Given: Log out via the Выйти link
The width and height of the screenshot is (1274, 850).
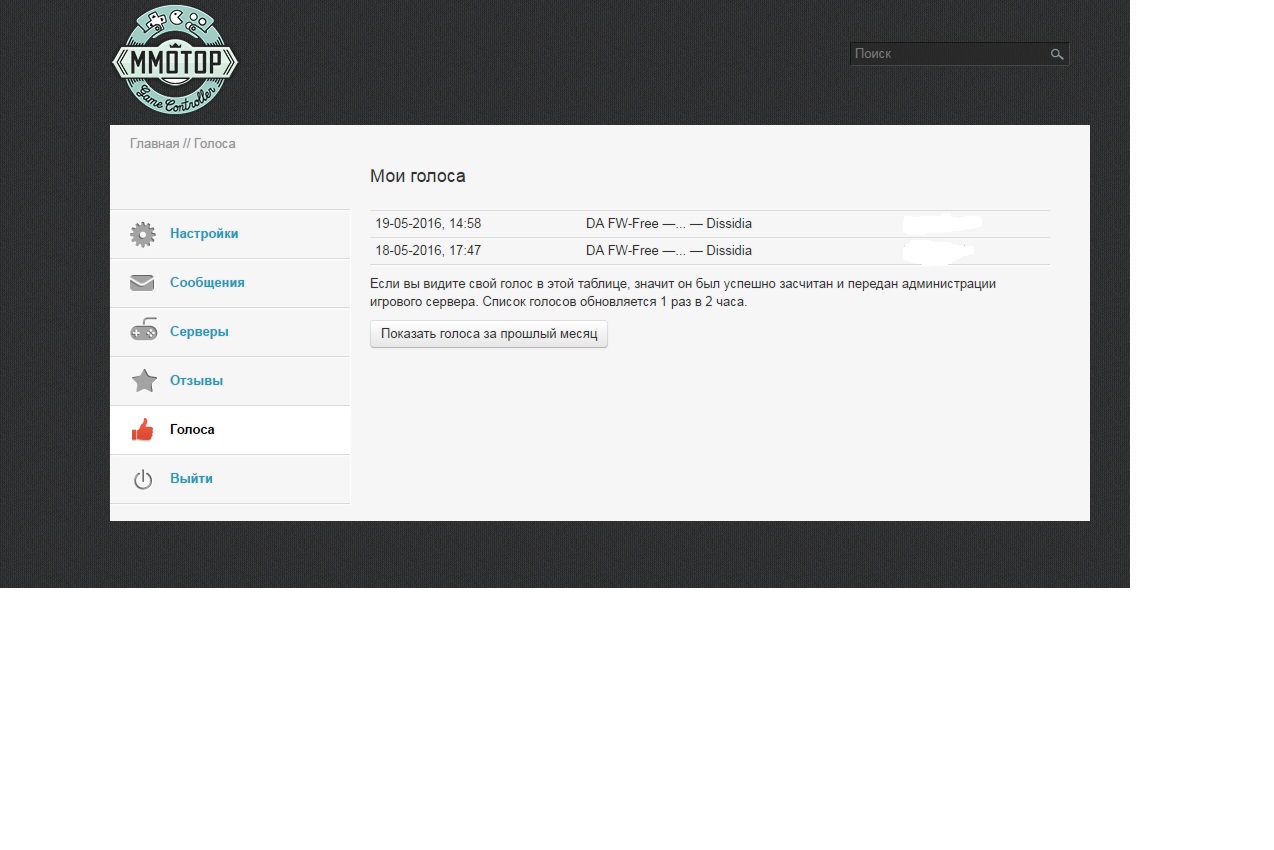Looking at the screenshot, I should click(x=191, y=479).
